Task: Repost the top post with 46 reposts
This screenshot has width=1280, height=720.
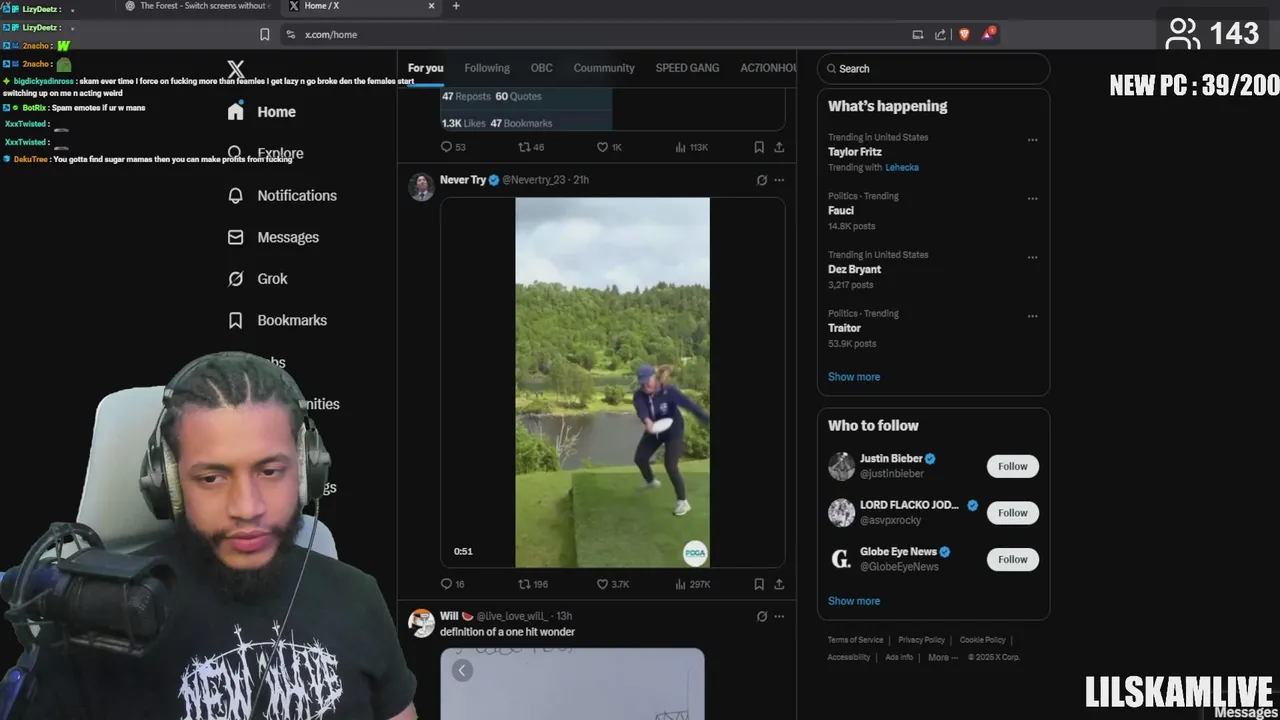Action: pos(531,147)
